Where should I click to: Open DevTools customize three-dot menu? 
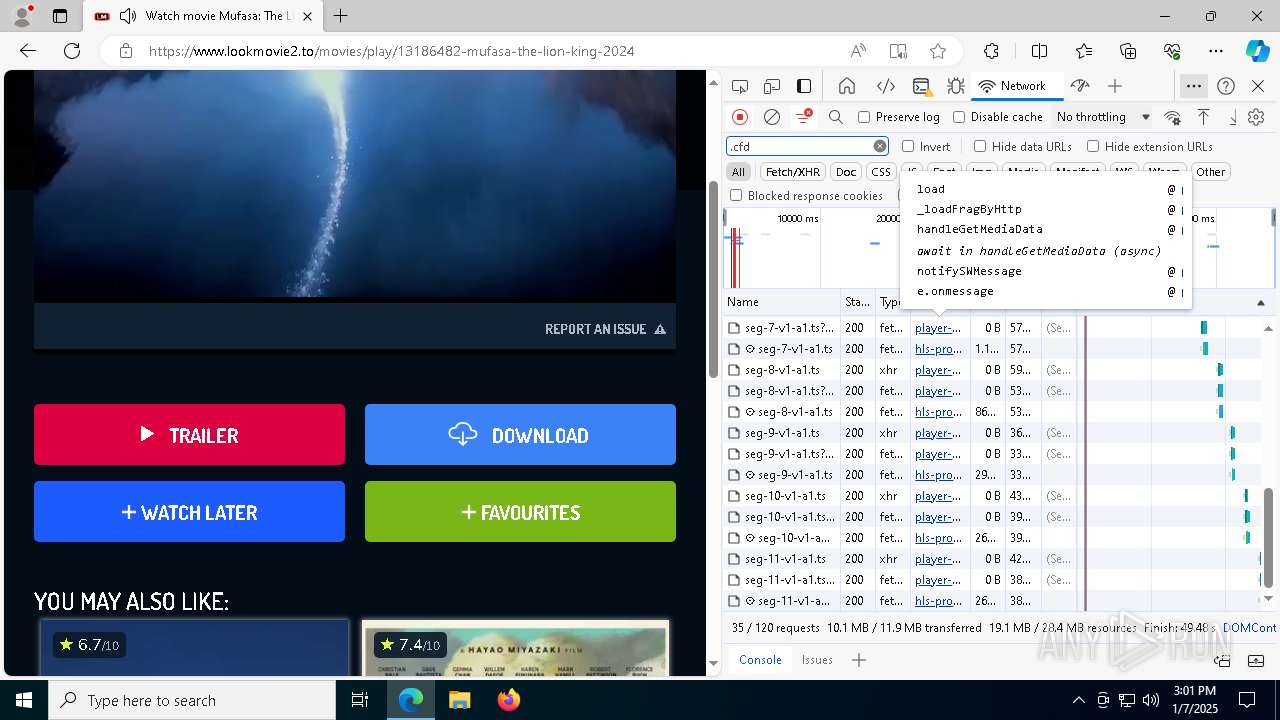click(1194, 86)
